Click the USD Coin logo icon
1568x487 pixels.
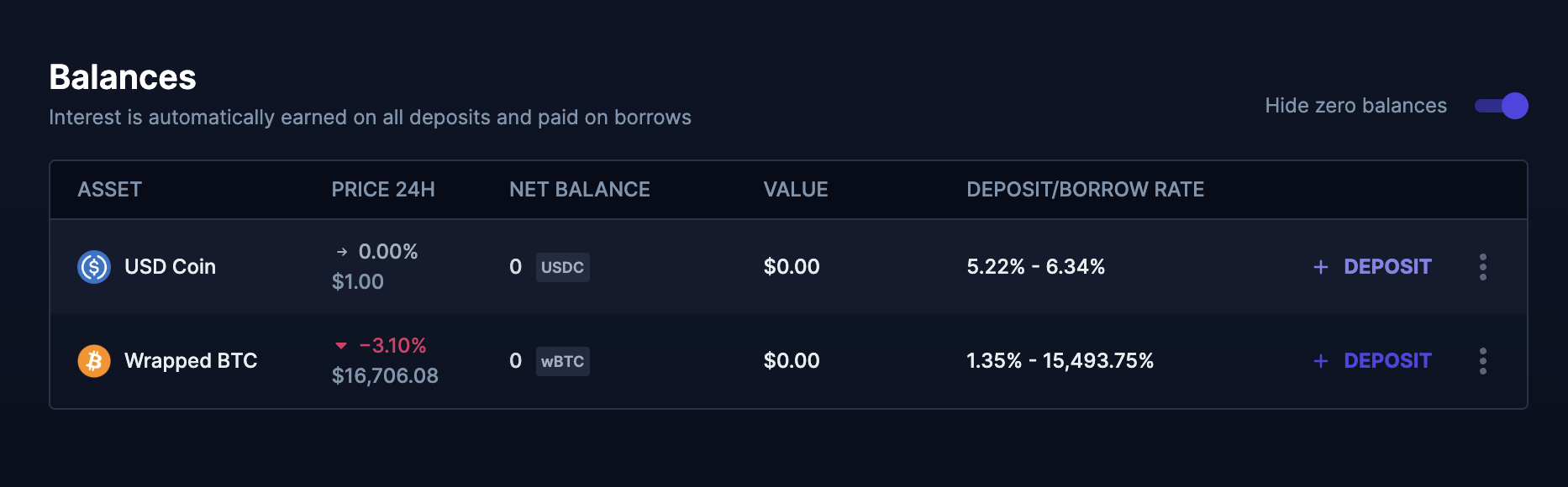tap(94, 267)
